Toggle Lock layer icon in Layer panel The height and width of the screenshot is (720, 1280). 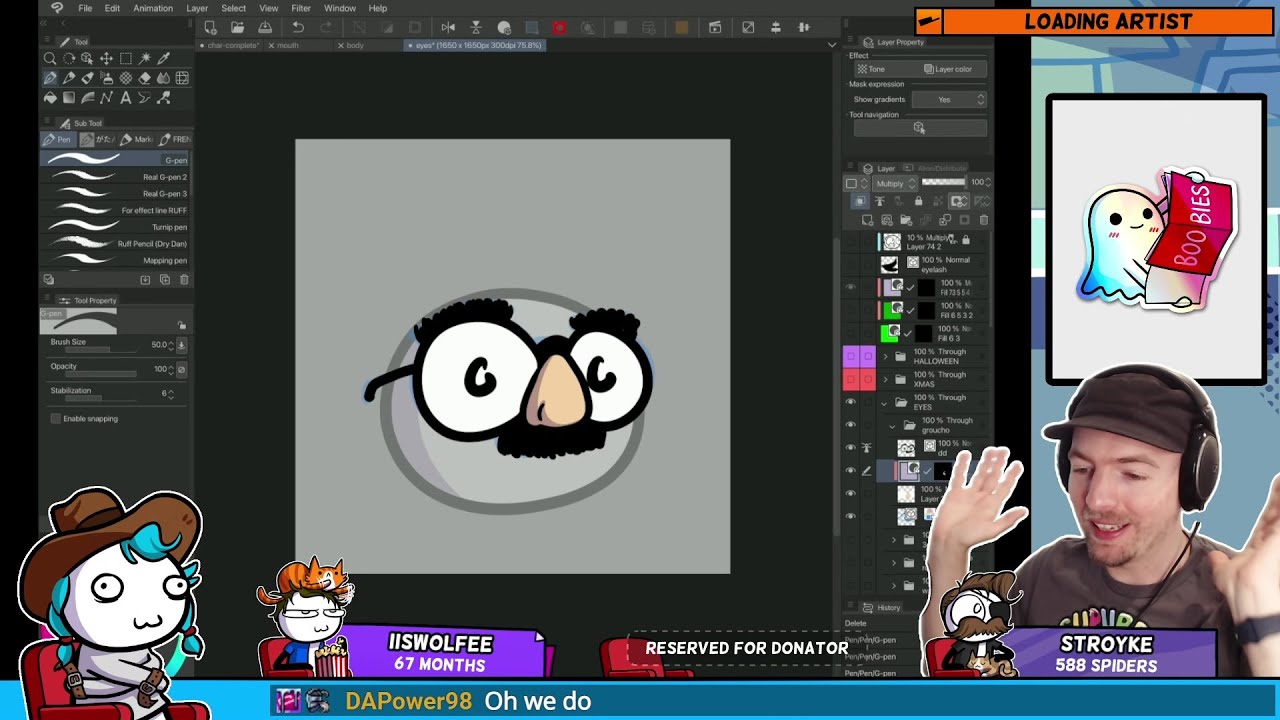click(x=918, y=202)
